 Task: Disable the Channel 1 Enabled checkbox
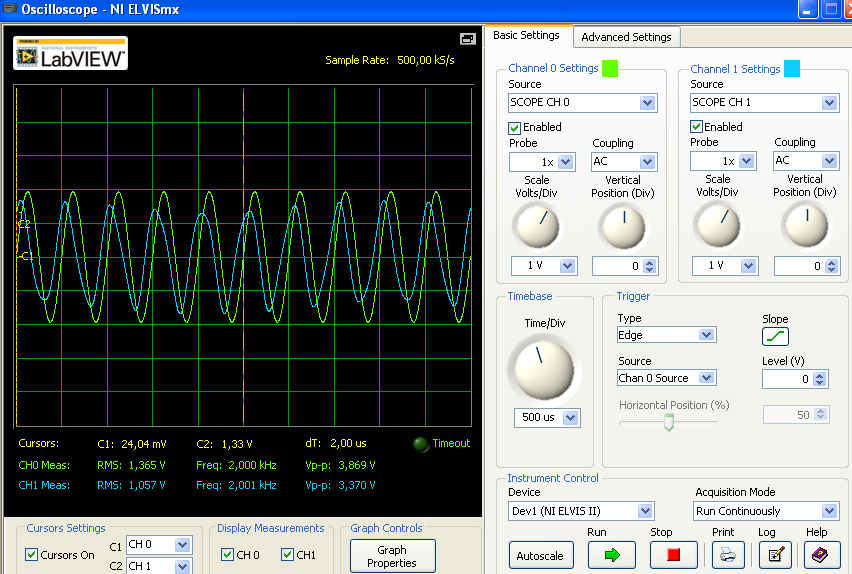point(697,127)
